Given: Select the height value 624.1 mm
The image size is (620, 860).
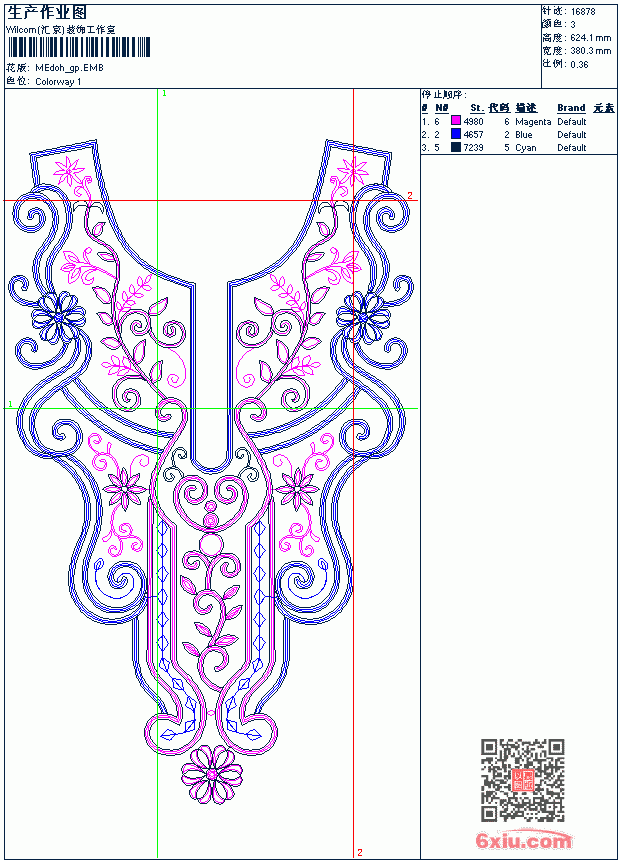Looking at the screenshot, I should pyautogui.click(x=590, y=38).
